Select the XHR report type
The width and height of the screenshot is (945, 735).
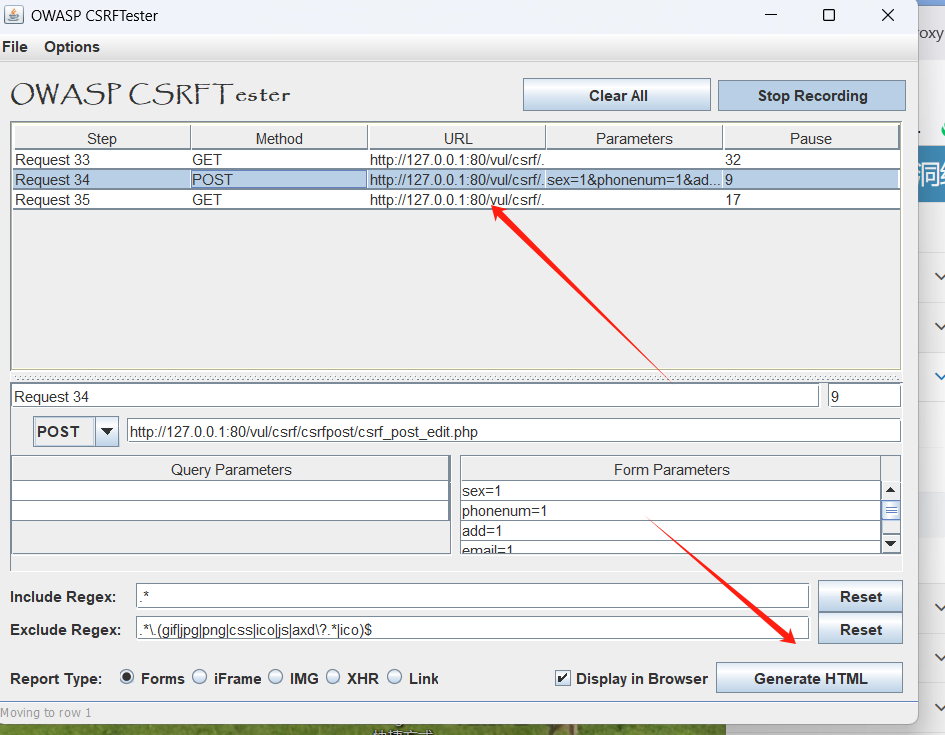(x=333, y=677)
